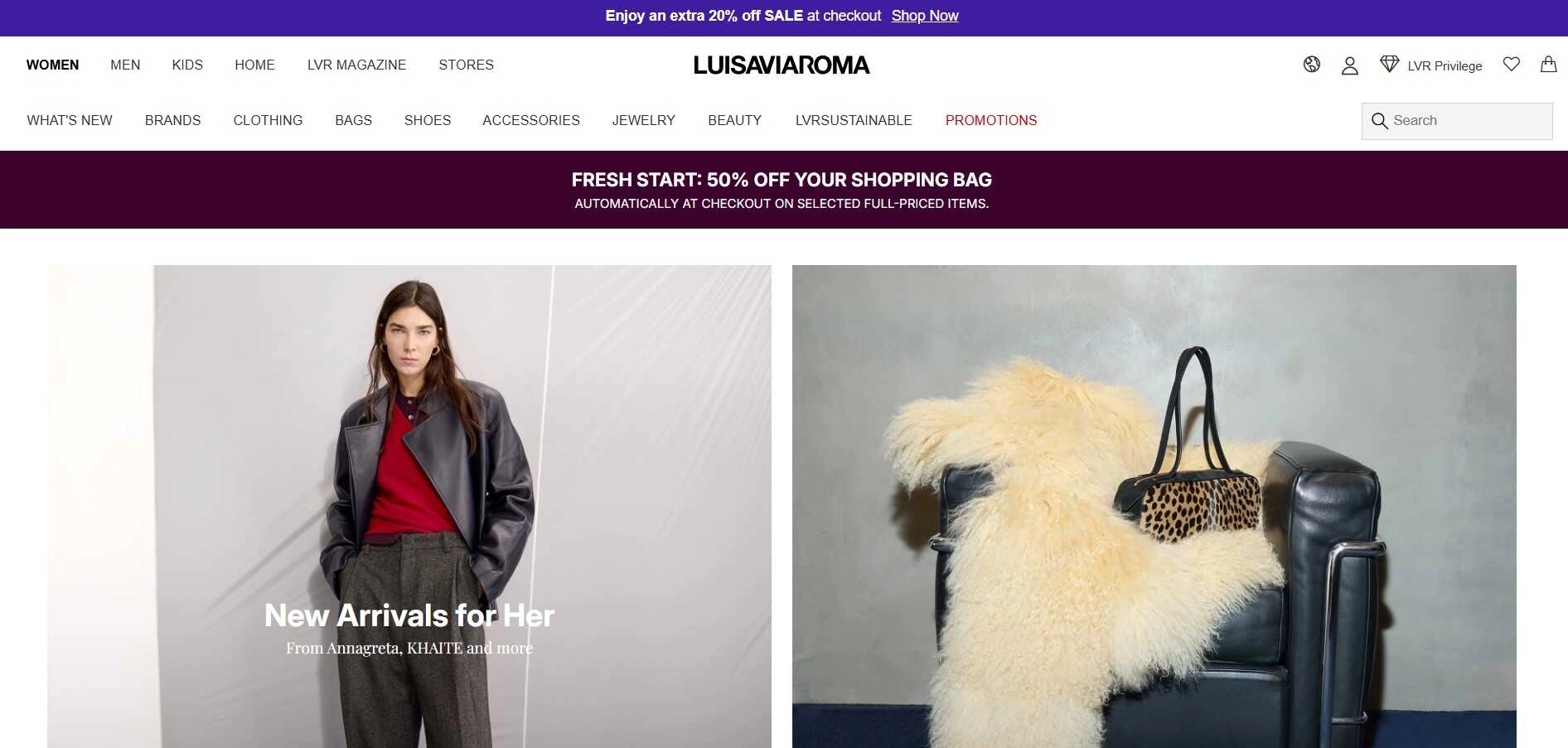1568x748 pixels.
Task: Expand the CLOTHING category menu
Action: coord(268,120)
